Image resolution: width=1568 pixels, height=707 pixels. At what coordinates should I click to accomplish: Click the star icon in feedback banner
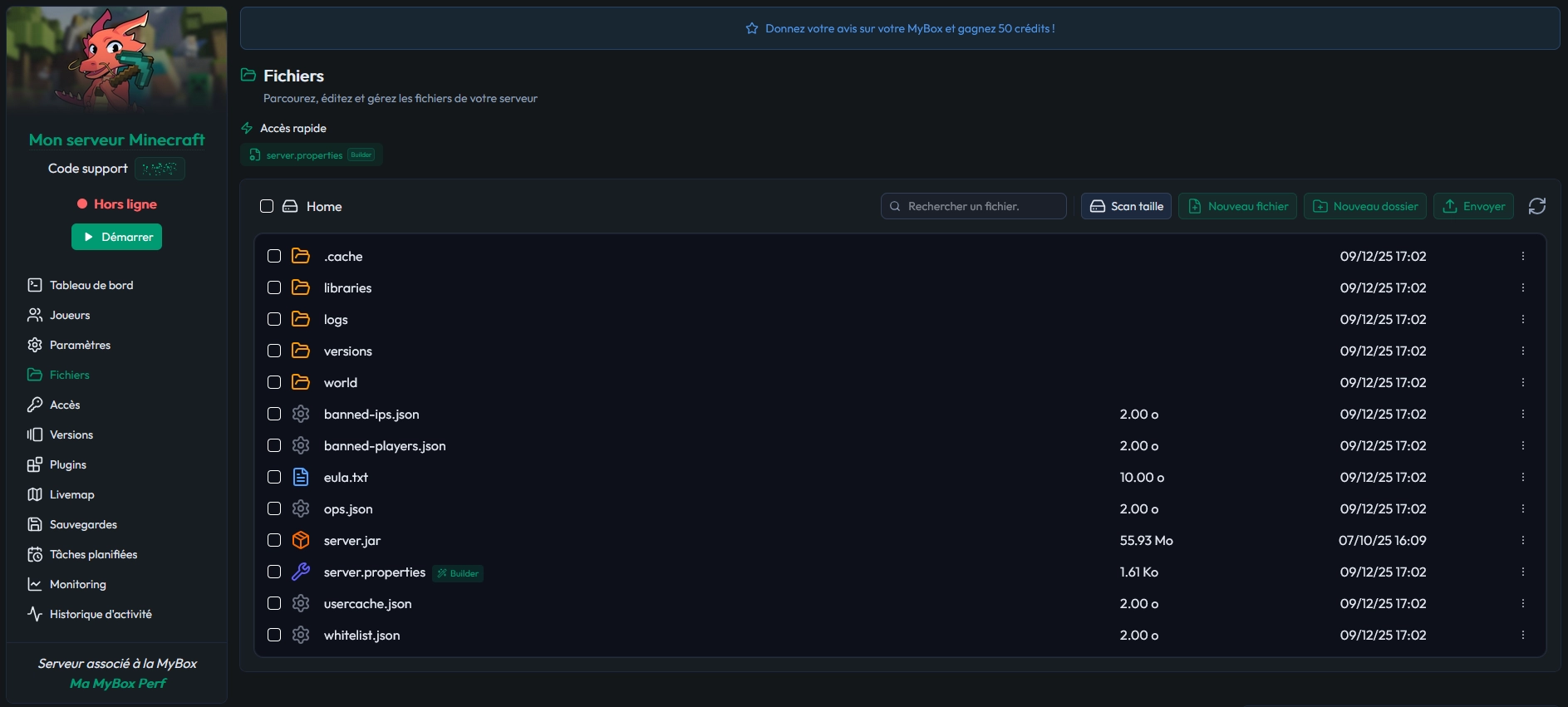(752, 28)
